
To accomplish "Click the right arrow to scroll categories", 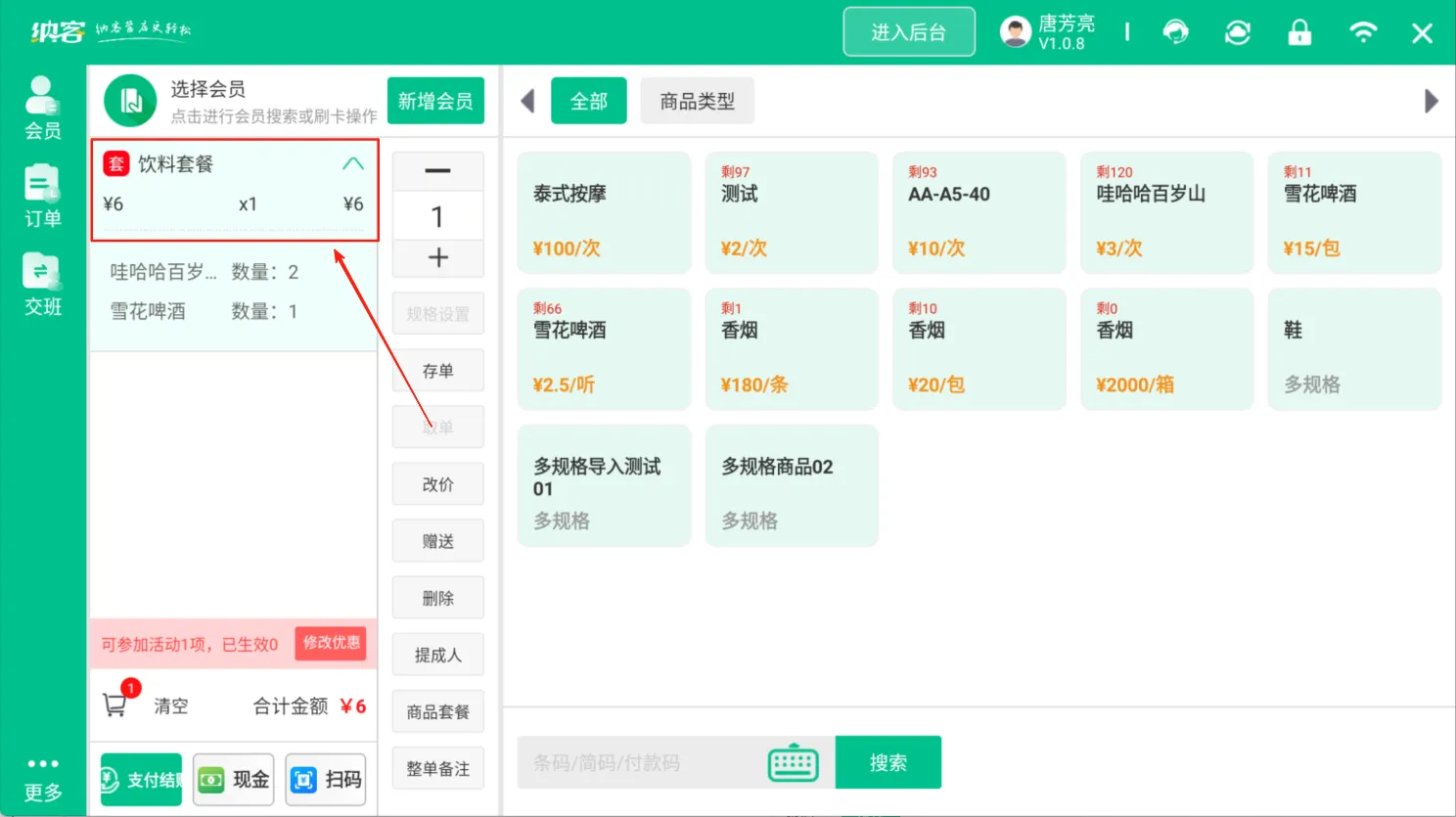I will tap(1433, 100).
